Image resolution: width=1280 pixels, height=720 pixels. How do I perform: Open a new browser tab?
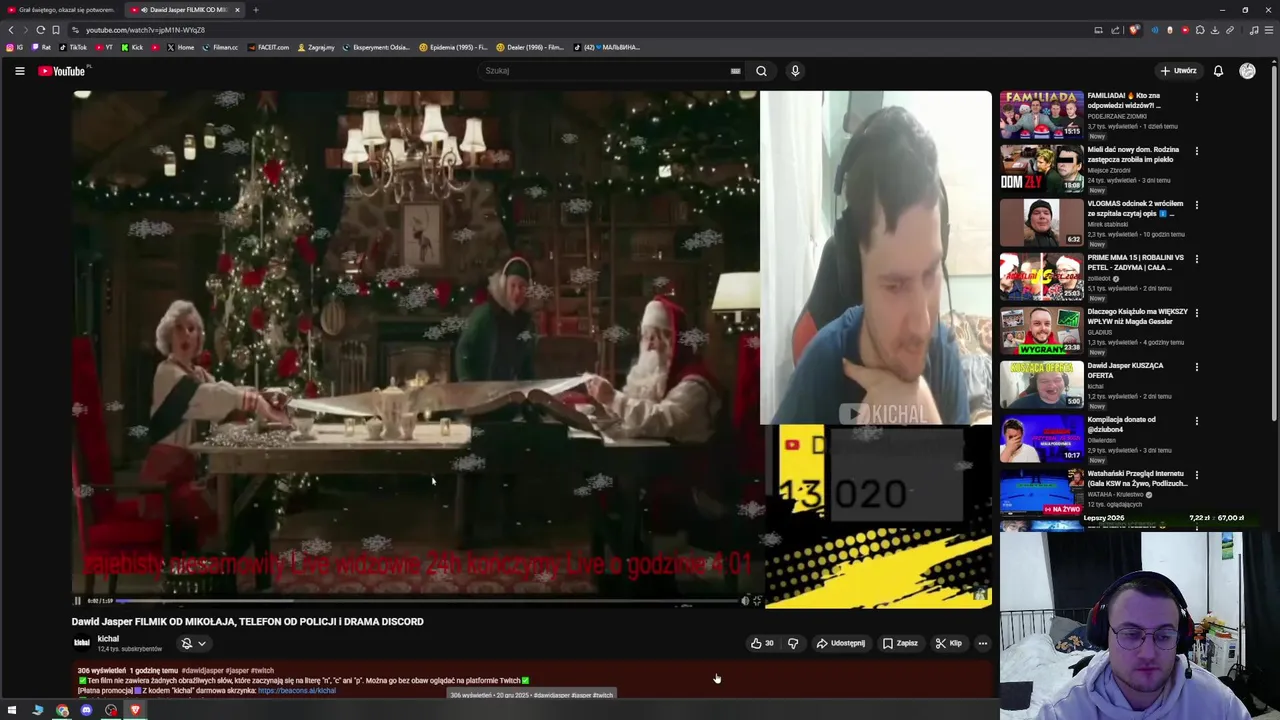tap(255, 10)
